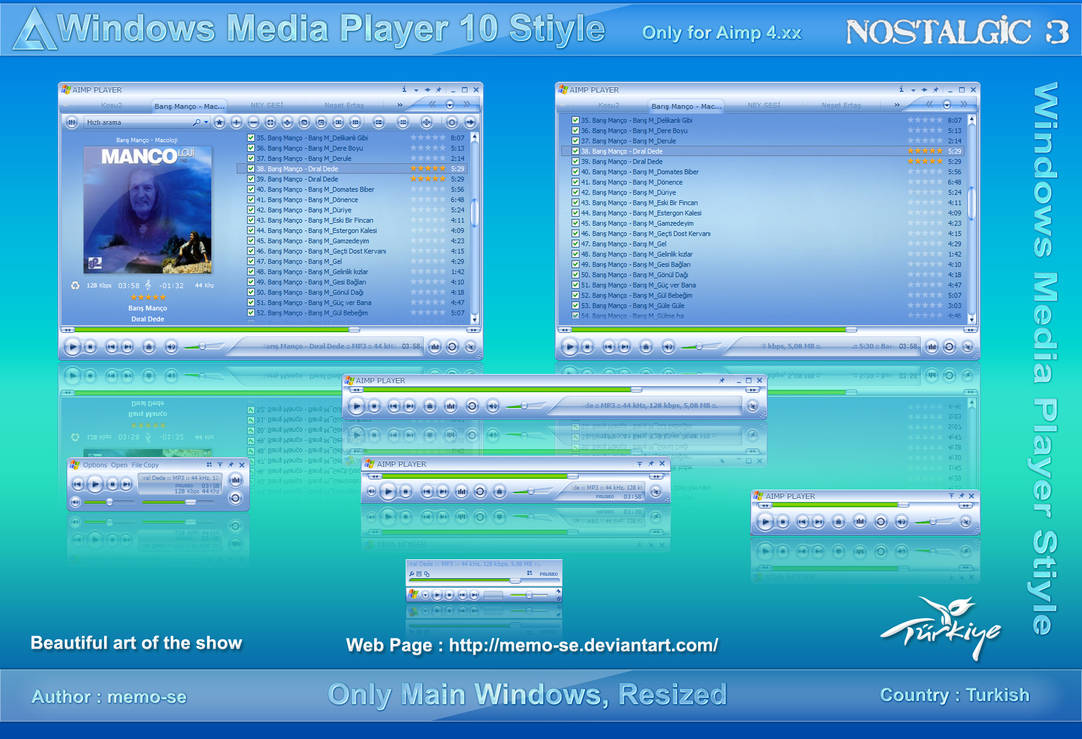Image resolution: width=1082 pixels, height=739 pixels.
Task: Open title bar down-arrow menu, album-art window
Action: click(x=416, y=90)
